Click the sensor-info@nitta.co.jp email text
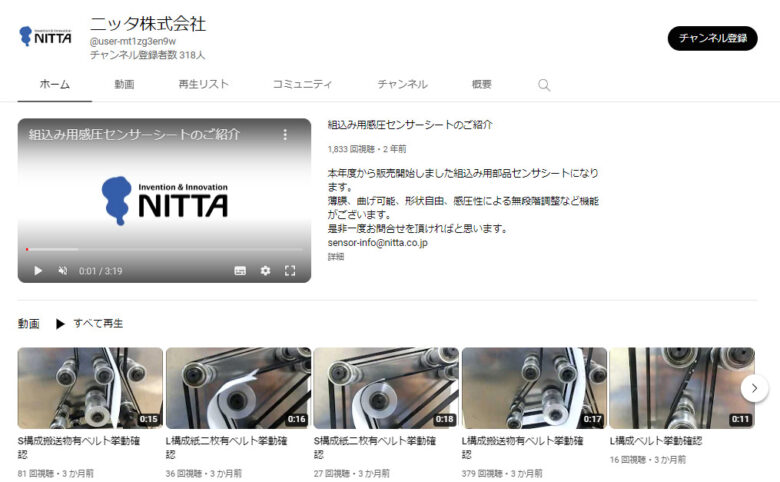The height and width of the screenshot is (482, 780). 378,243
